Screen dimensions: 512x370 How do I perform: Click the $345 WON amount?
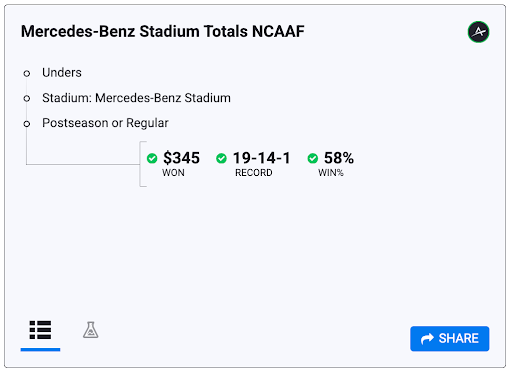pyautogui.click(x=181, y=158)
